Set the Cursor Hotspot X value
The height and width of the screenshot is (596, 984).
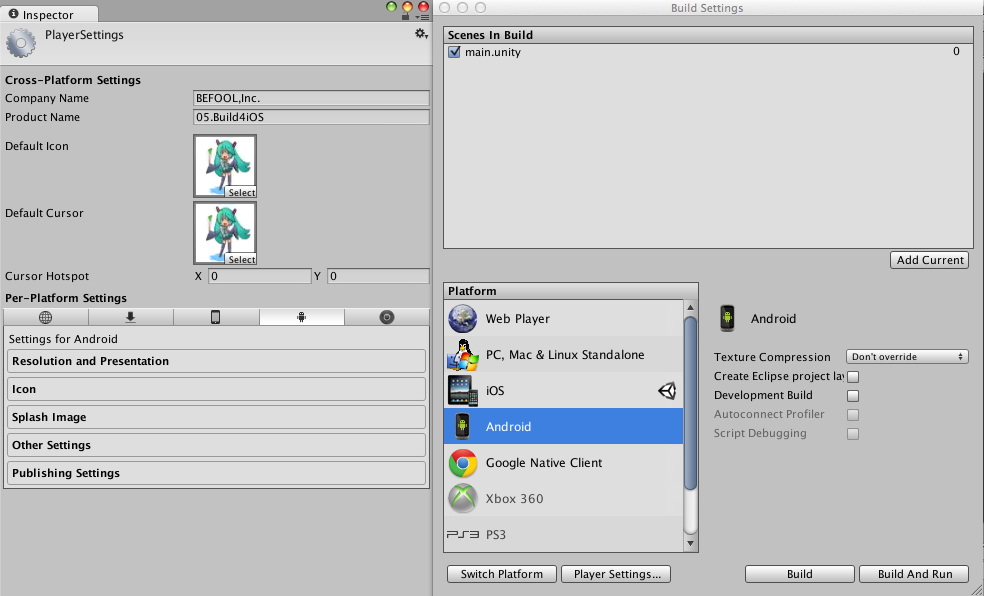(x=260, y=276)
